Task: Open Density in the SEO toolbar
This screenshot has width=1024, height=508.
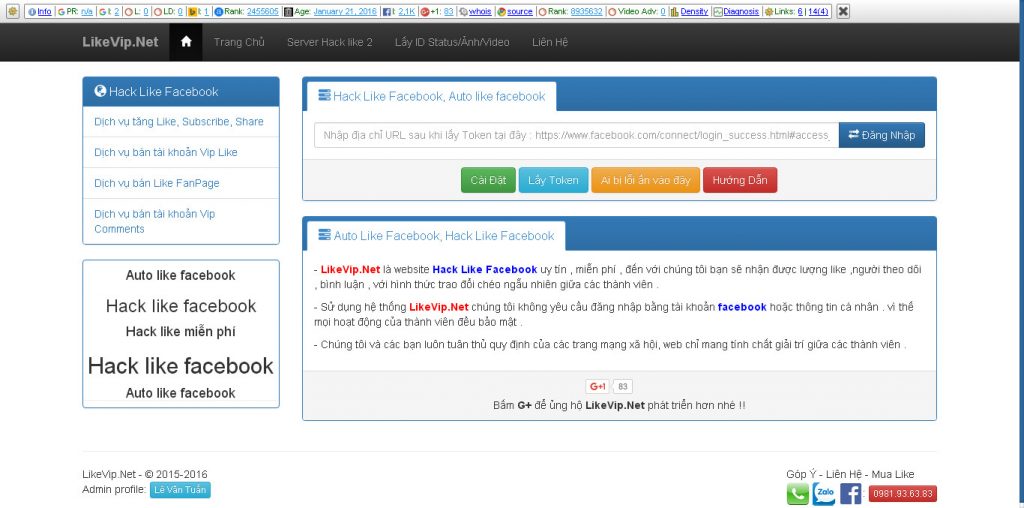Action: [x=694, y=11]
